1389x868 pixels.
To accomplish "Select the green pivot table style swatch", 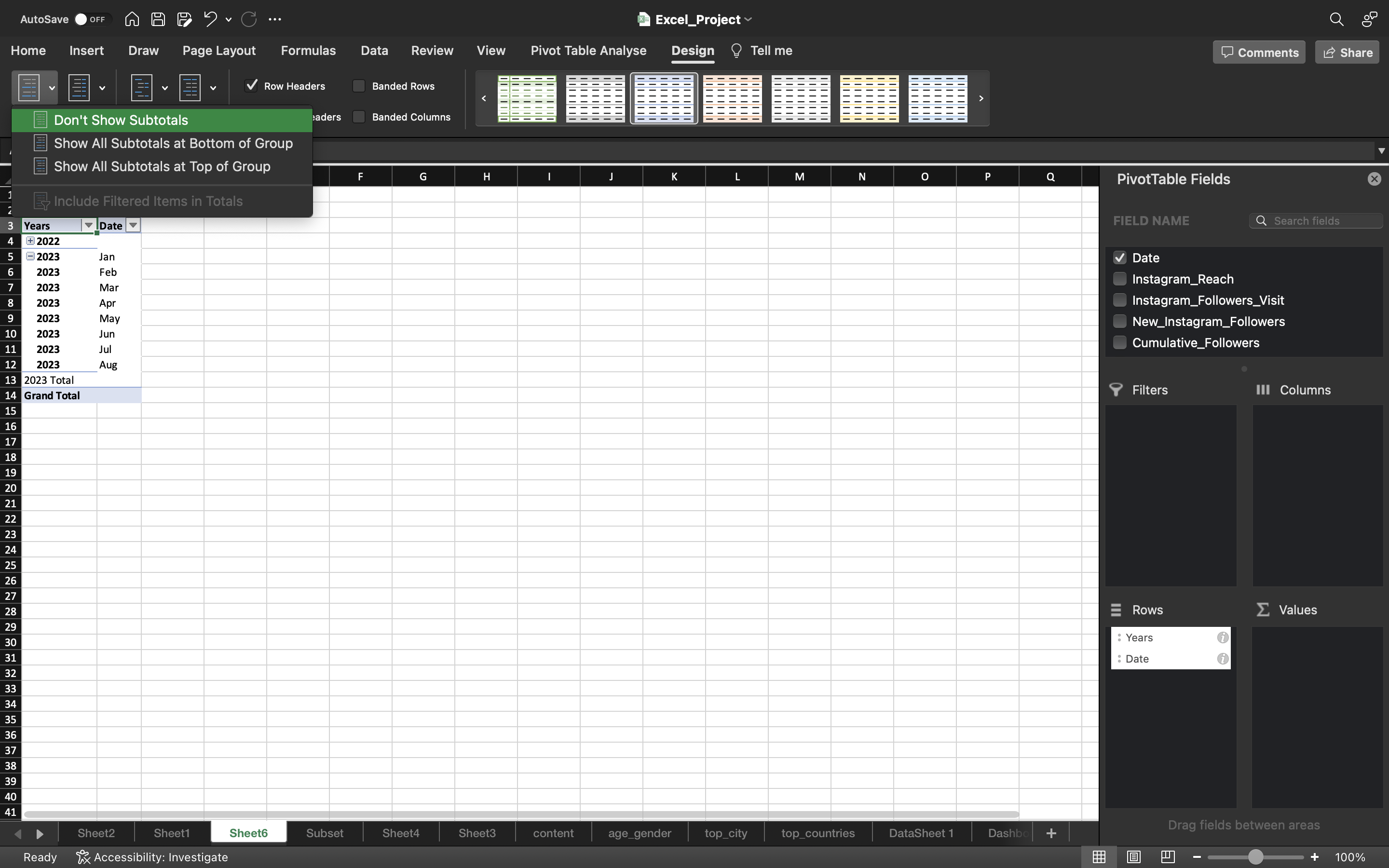I will [526, 99].
